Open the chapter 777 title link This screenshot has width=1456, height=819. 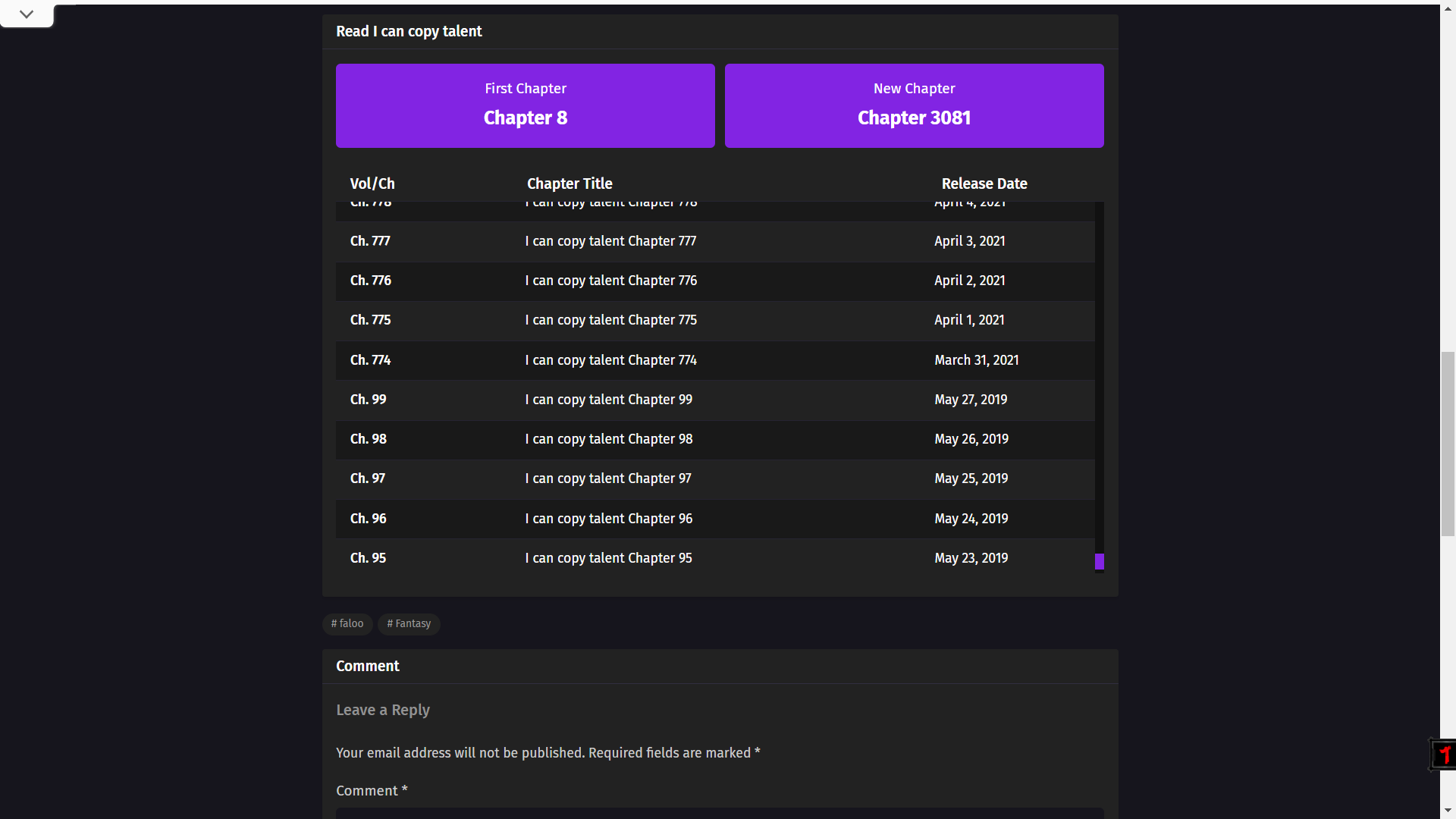[610, 241]
